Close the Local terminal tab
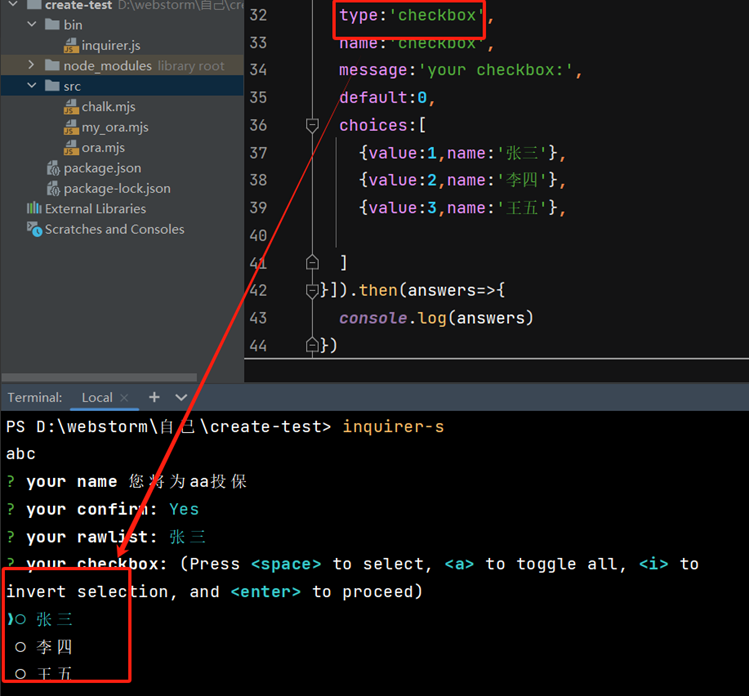Image resolution: width=749 pixels, height=696 pixels. (x=124, y=397)
